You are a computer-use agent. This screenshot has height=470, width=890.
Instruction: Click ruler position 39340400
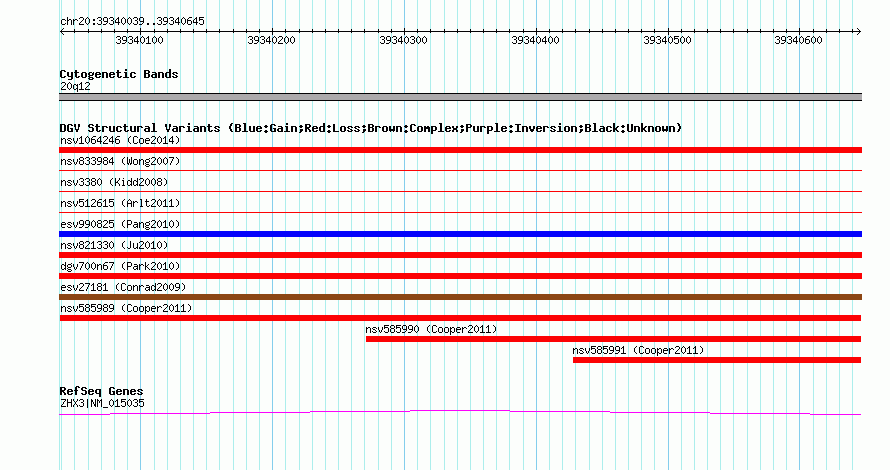[535, 40]
